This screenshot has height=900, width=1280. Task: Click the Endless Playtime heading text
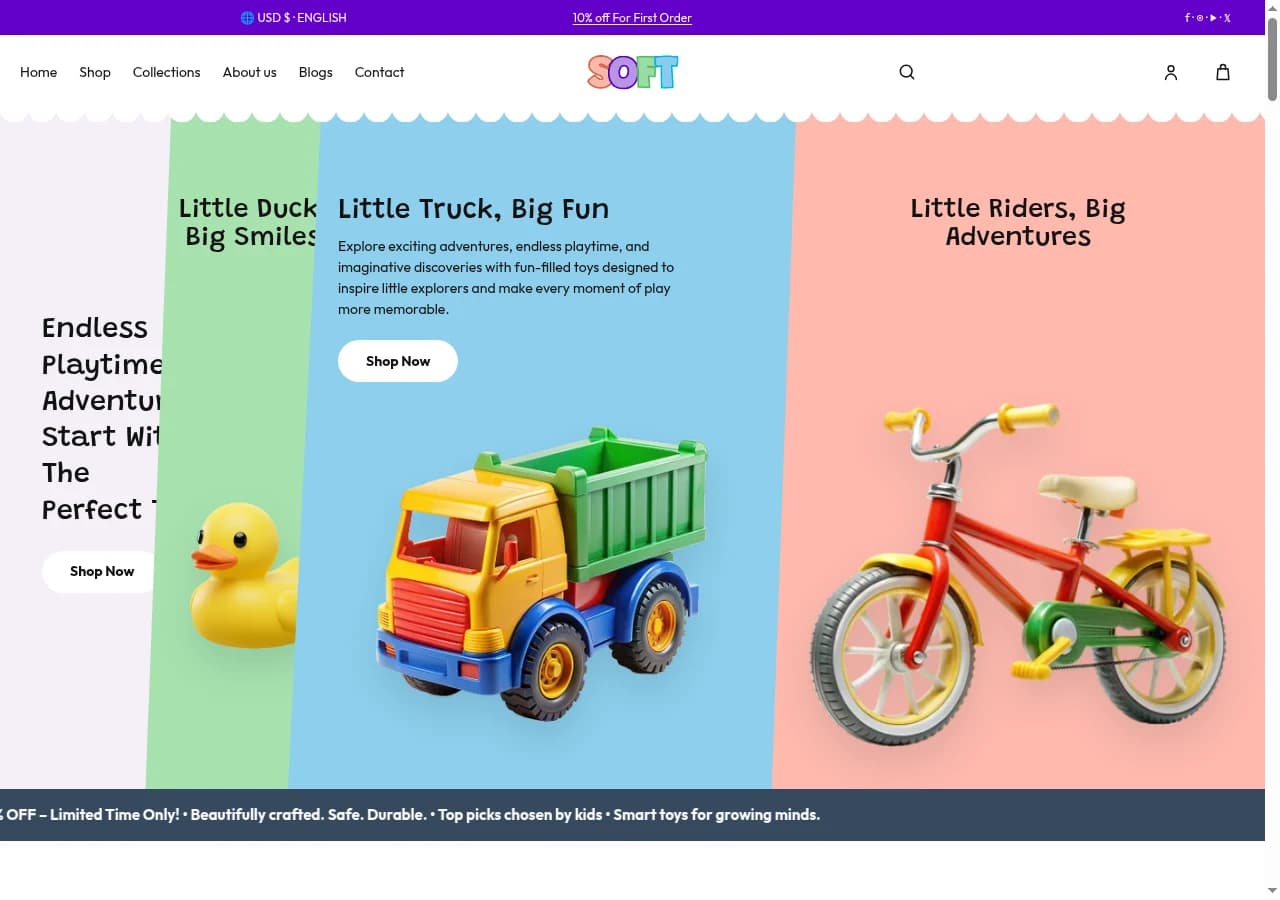click(x=101, y=418)
